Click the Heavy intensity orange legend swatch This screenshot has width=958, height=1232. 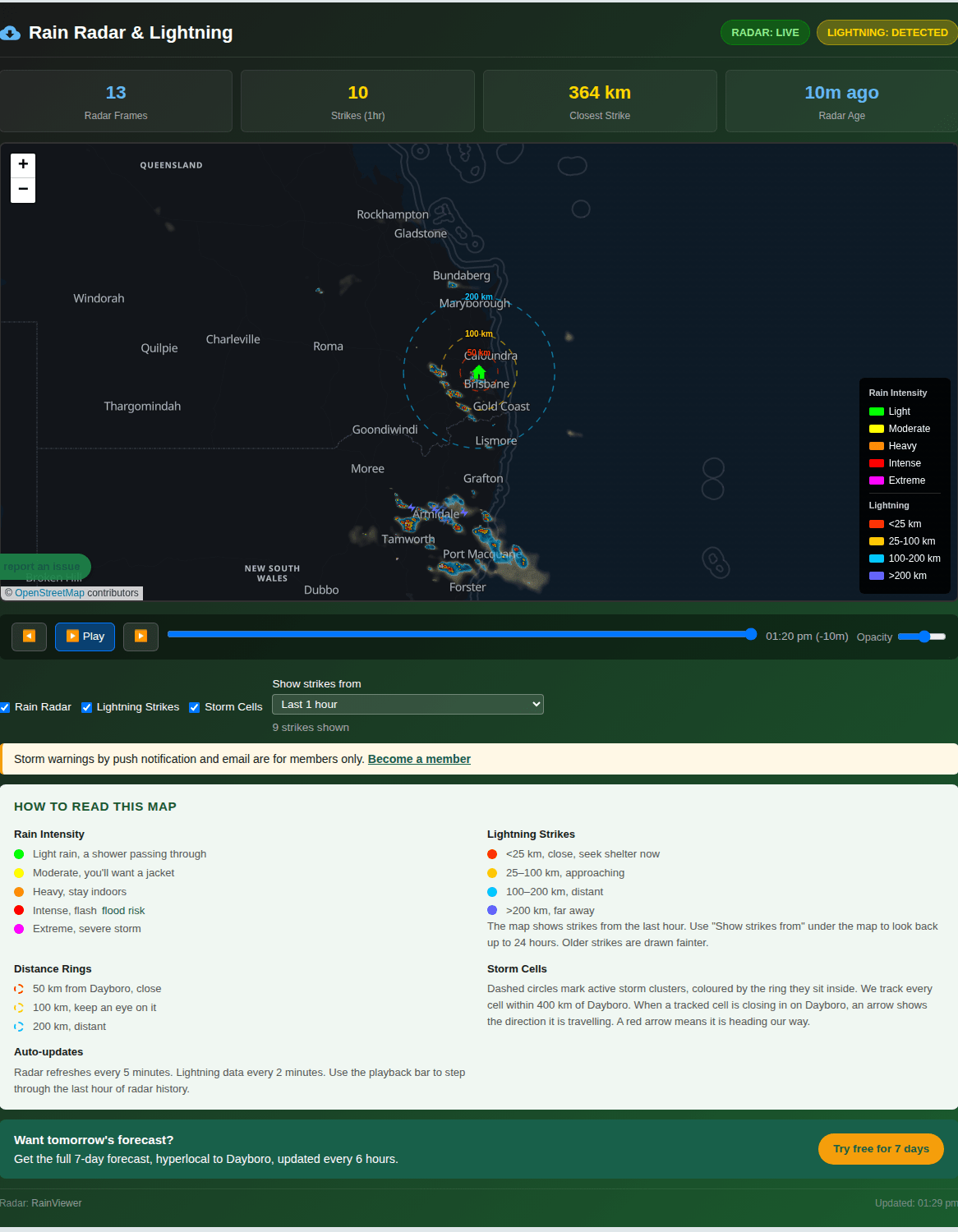click(877, 446)
